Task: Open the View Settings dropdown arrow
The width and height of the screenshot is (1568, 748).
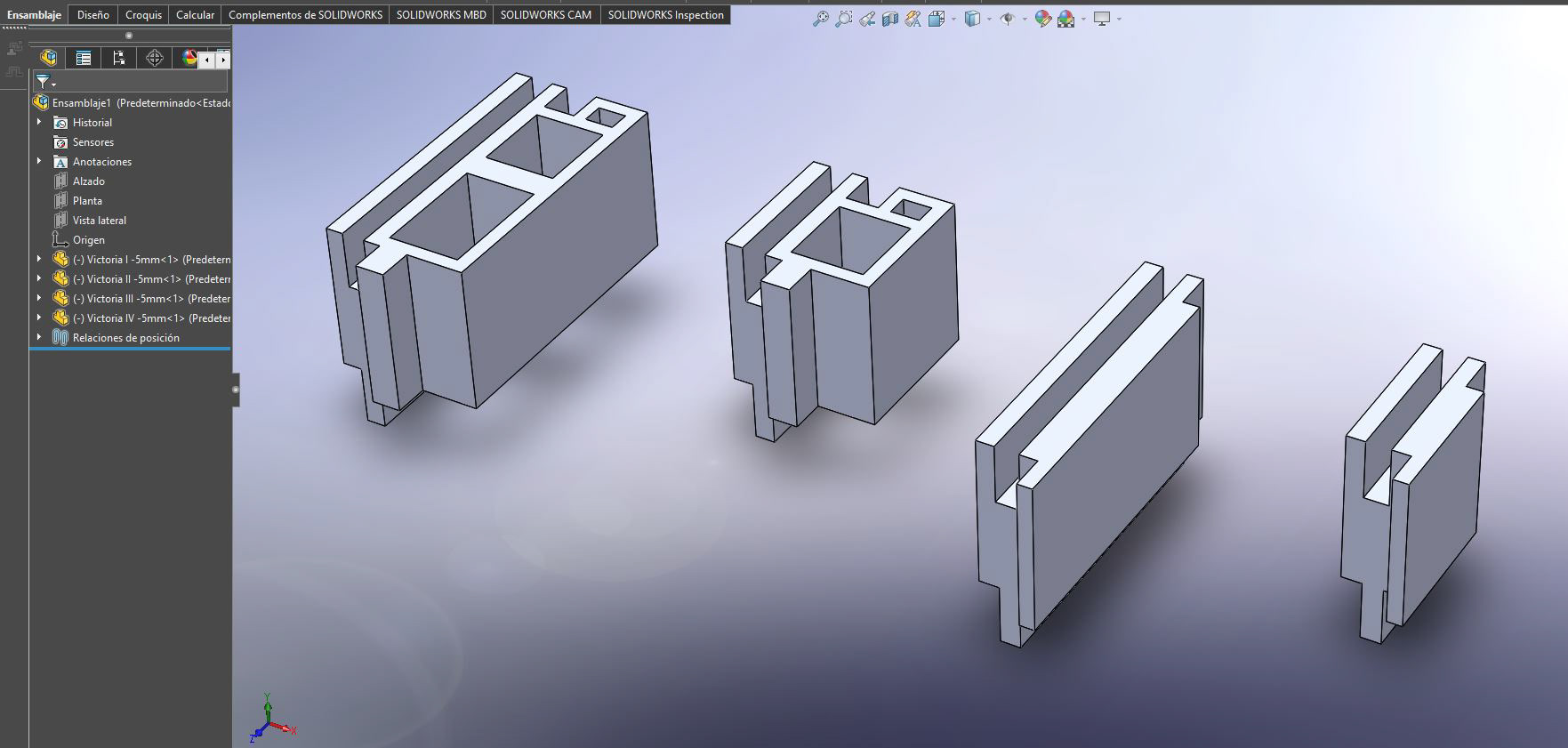Action: [x=1119, y=19]
